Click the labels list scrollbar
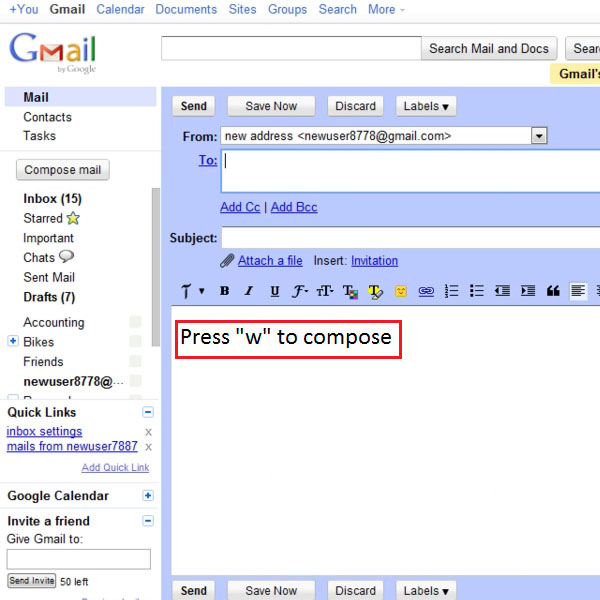Image resolution: width=600 pixels, height=600 pixels. [x=155, y=267]
